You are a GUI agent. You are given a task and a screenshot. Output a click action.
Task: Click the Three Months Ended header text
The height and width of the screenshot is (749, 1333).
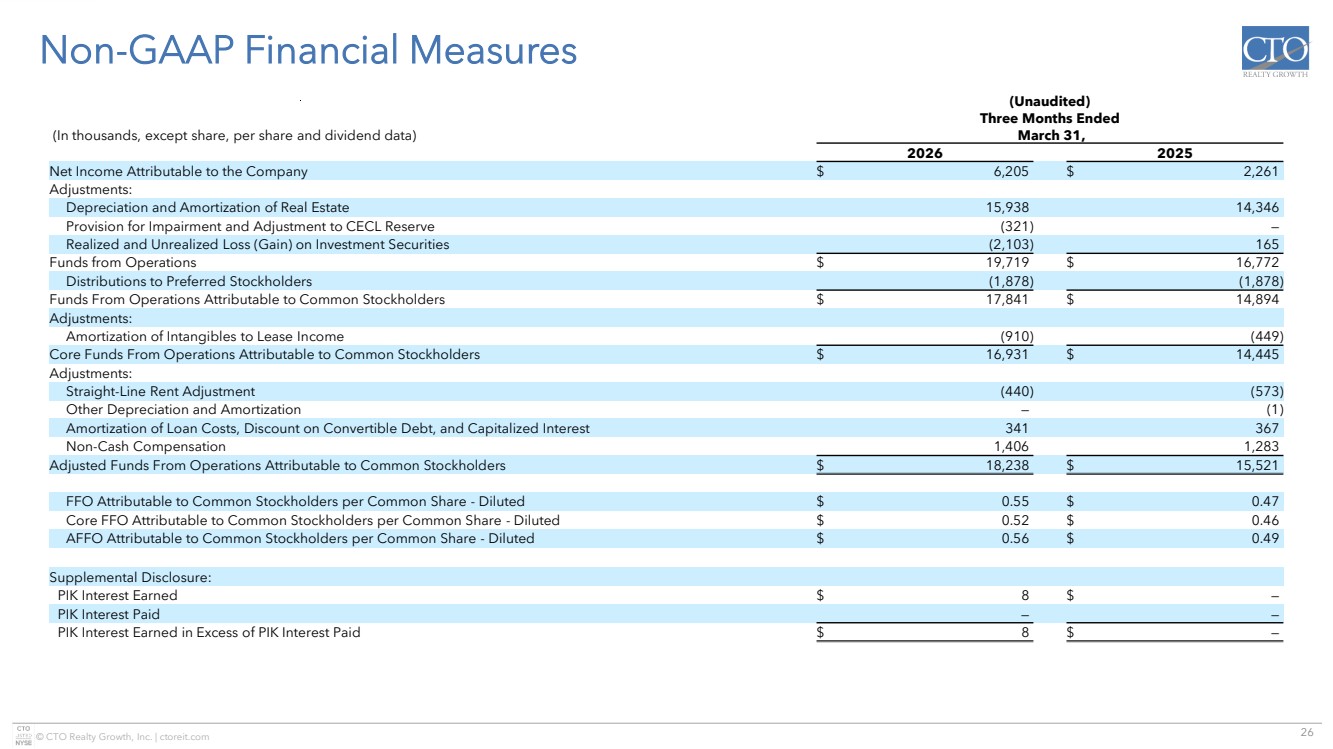[x=1049, y=118]
